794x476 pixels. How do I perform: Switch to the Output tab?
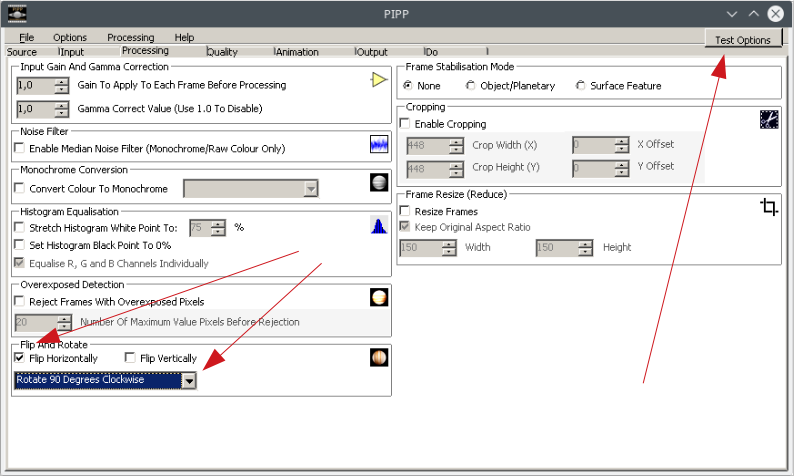click(x=372, y=52)
